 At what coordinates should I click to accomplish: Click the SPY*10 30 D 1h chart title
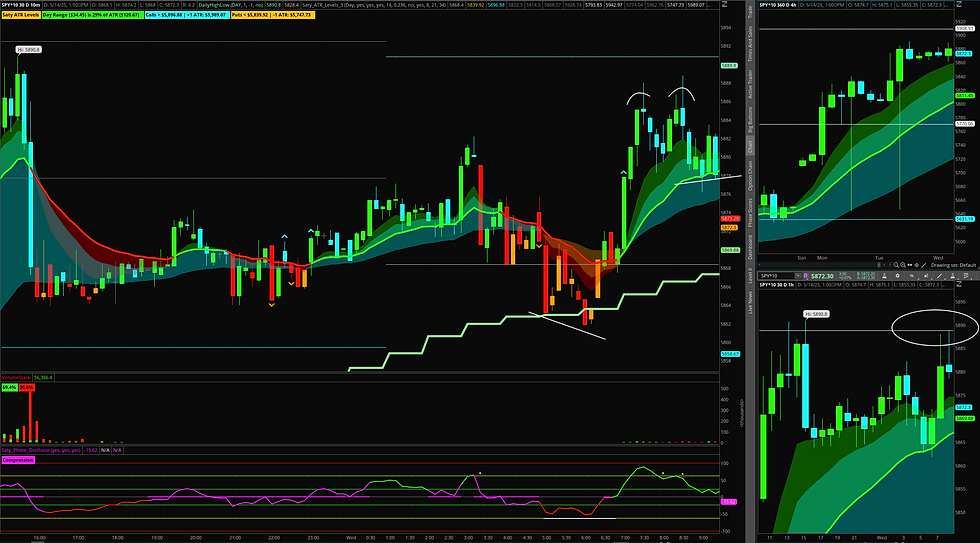tap(777, 285)
